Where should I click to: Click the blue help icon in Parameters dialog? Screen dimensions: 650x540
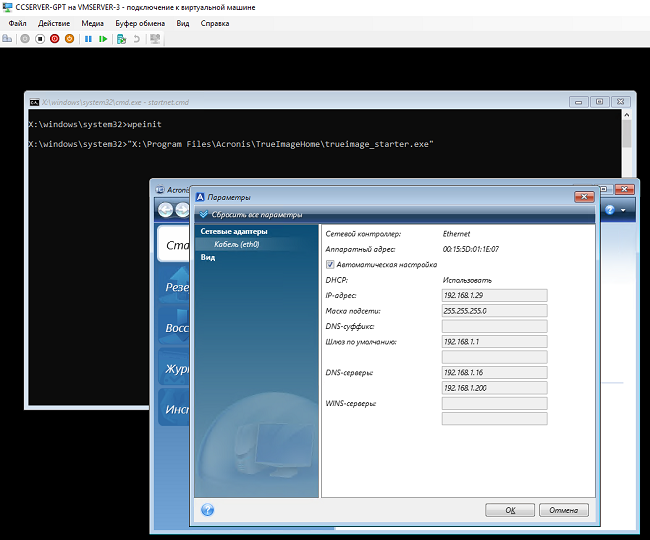coord(207,509)
